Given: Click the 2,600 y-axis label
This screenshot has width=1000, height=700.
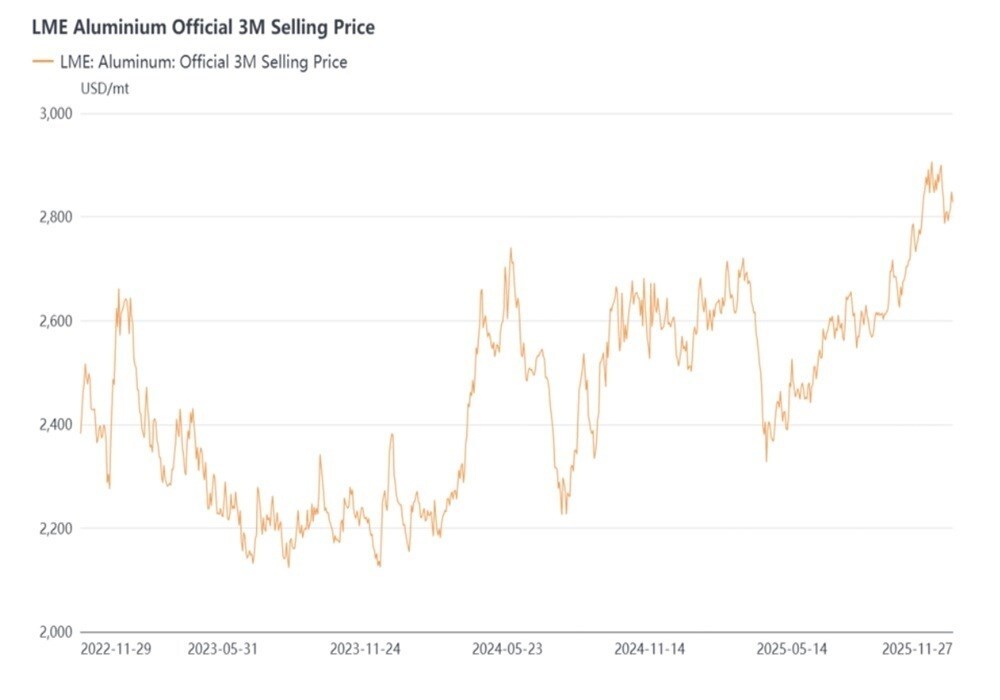Looking at the screenshot, I should (x=56, y=321).
